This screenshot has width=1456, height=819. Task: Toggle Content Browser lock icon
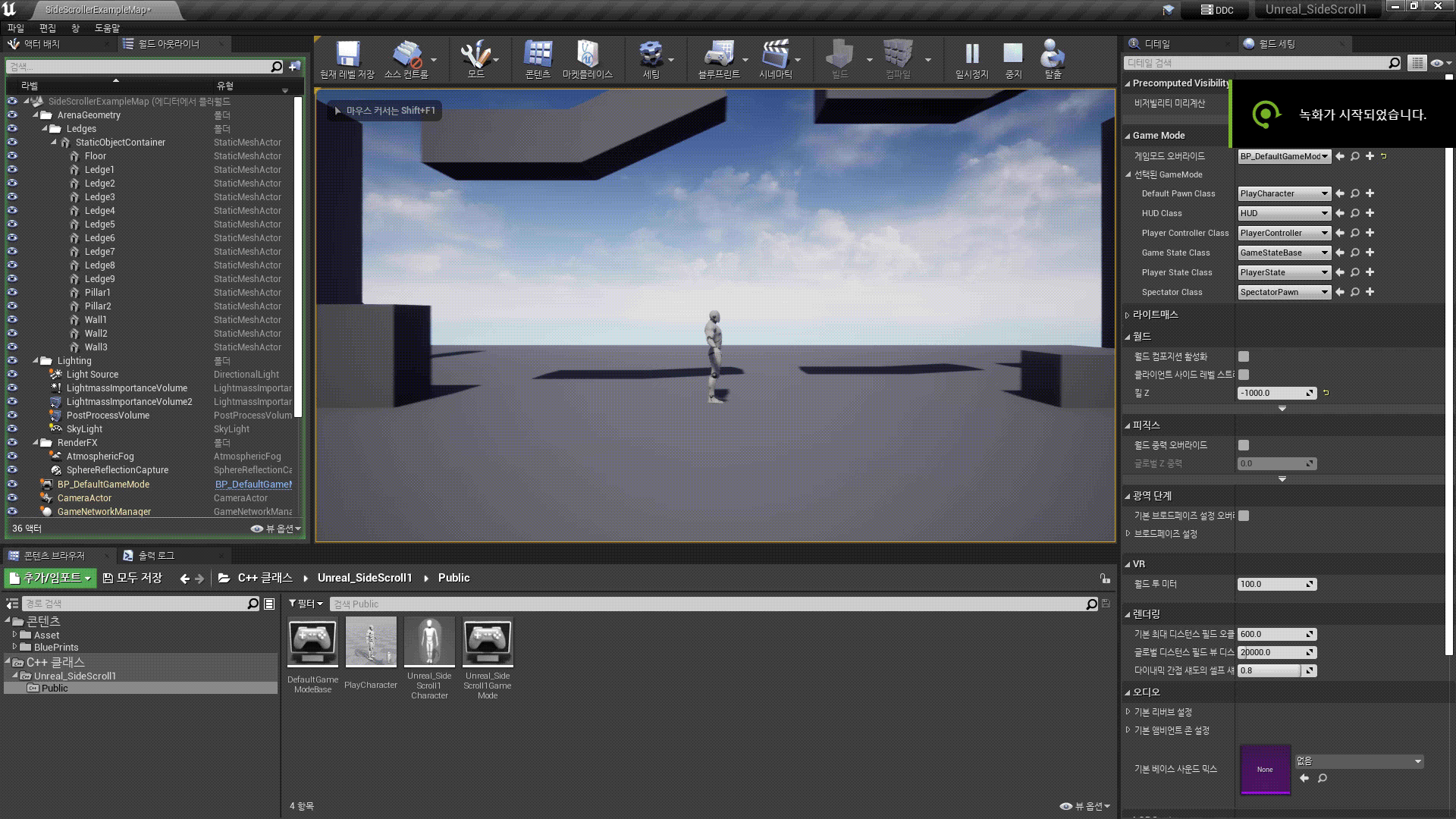point(1105,578)
